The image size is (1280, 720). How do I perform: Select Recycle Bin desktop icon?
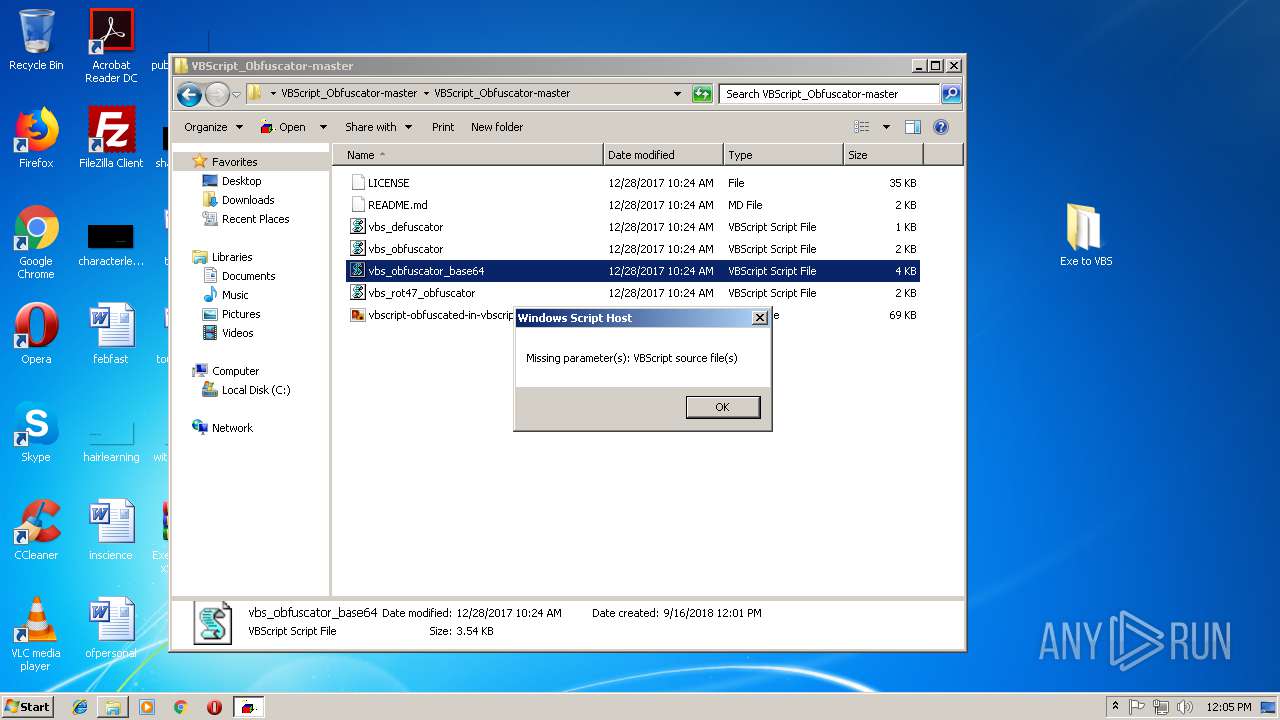point(36,40)
